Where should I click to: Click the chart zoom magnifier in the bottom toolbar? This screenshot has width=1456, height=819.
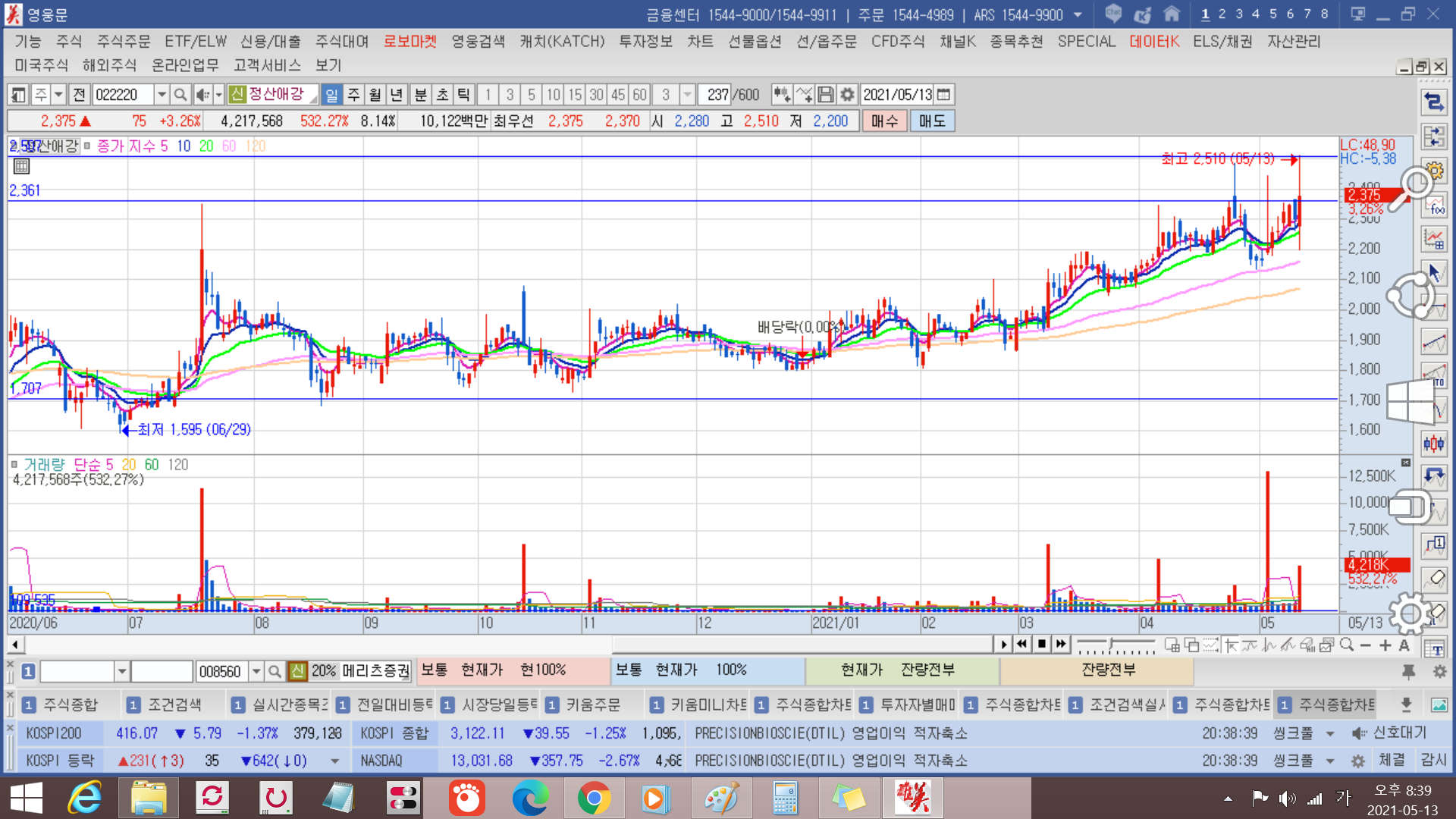[x=1347, y=645]
